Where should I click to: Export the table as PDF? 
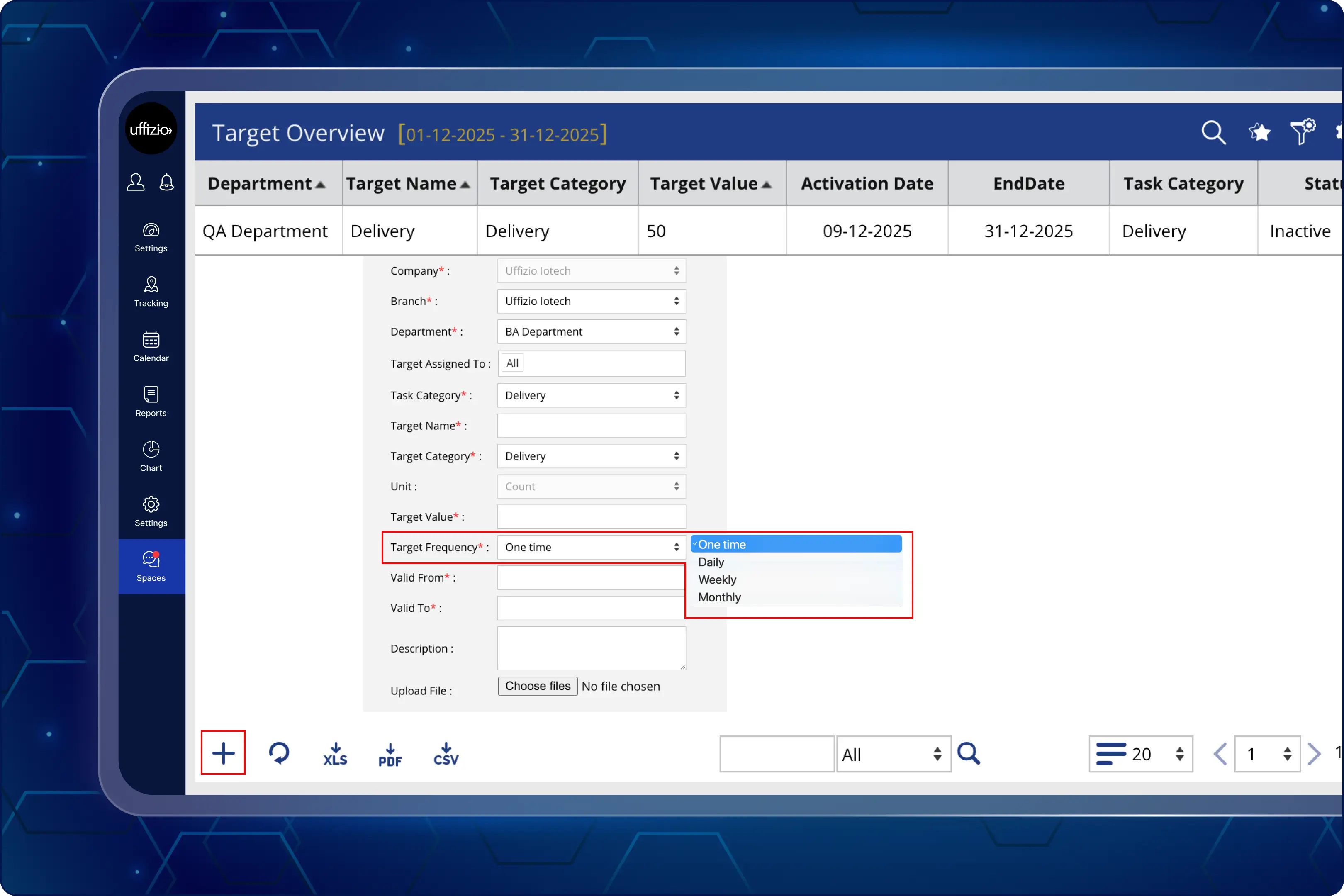click(390, 754)
